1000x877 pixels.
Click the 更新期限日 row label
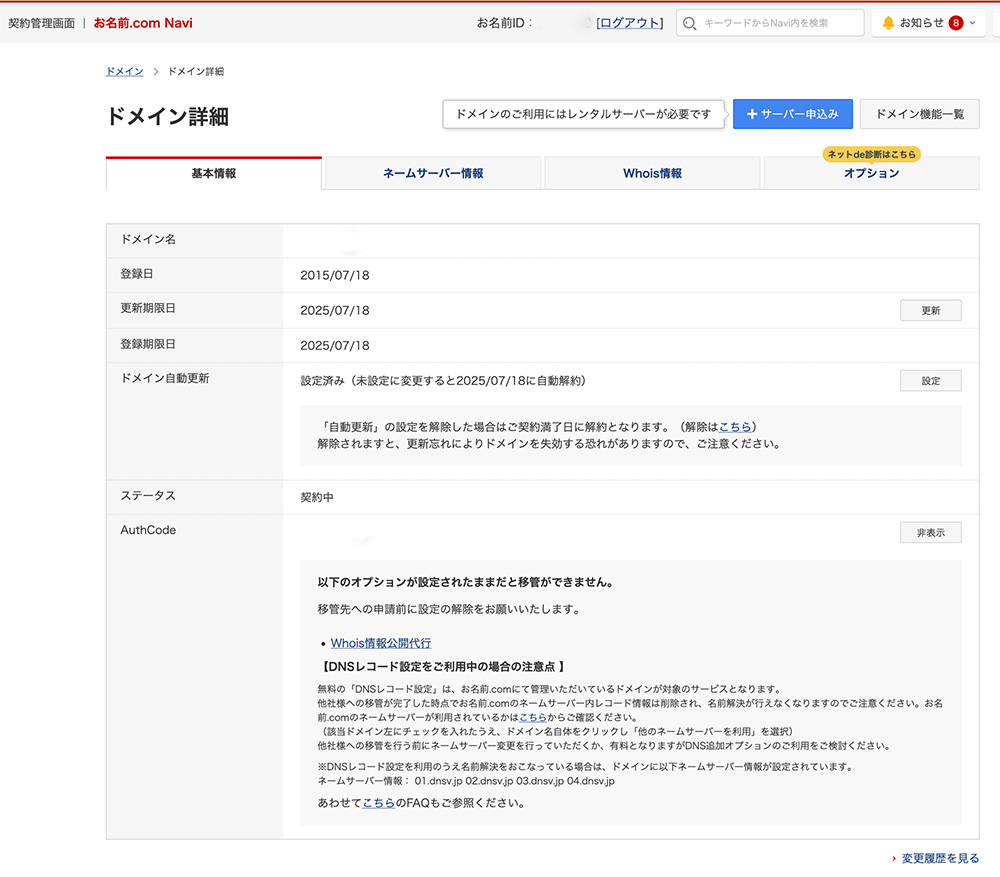[147, 308]
